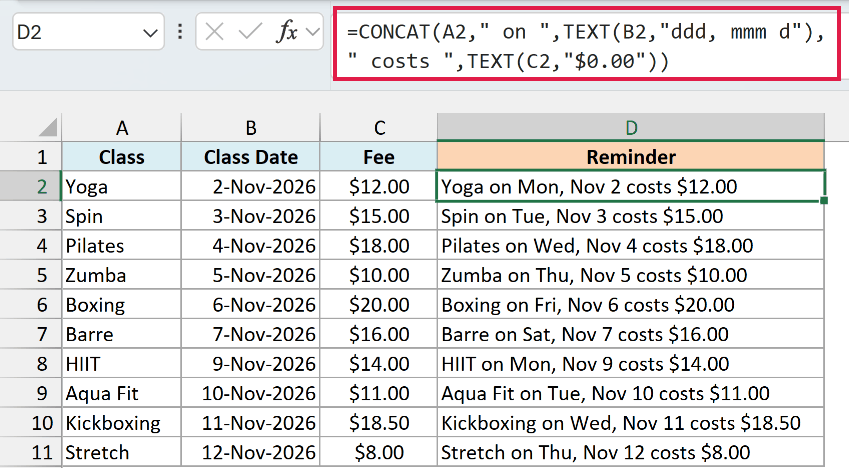Click the 'Boxing on Fri, Nov 6' reminder cell
Image resolution: width=849 pixels, height=468 pixels.
(631, 304)
